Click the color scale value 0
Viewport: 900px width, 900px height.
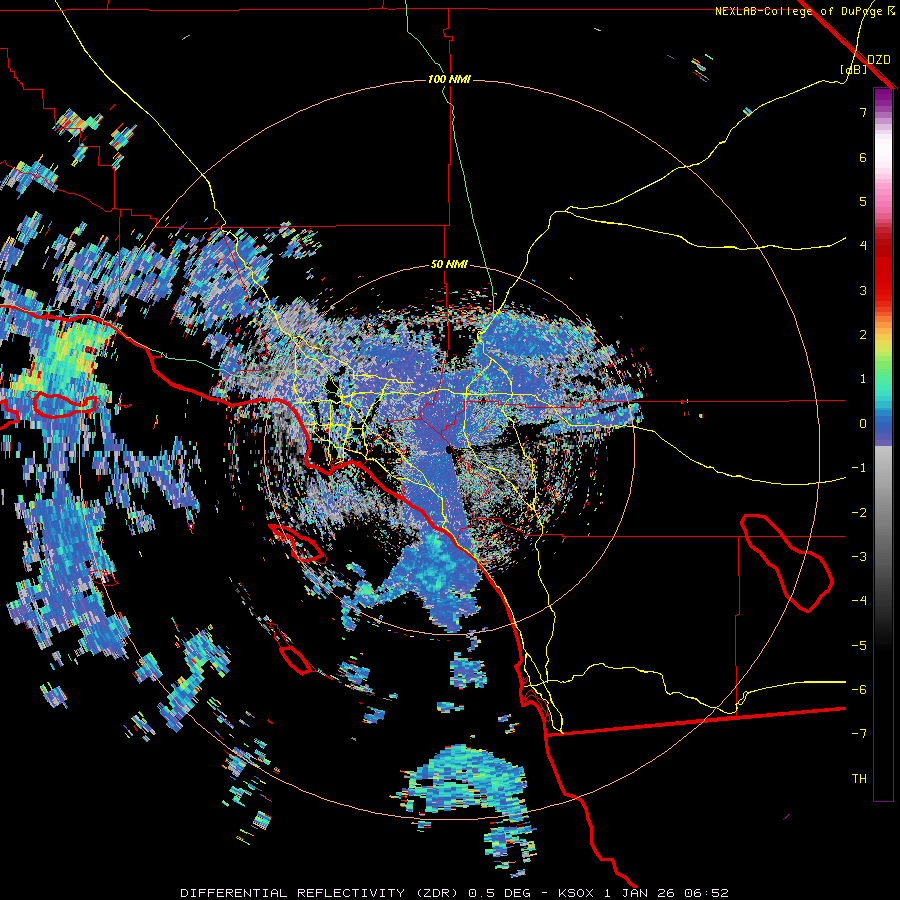(863, 424)
